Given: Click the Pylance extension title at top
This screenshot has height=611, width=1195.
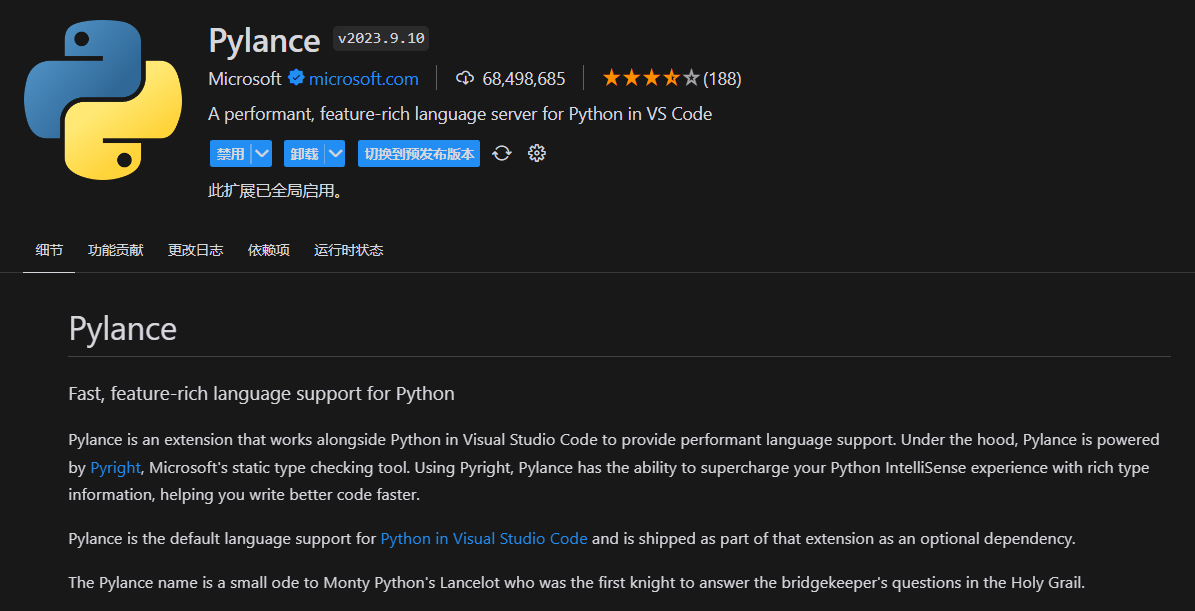Looking at the screenshot, I should pos(264,40).
